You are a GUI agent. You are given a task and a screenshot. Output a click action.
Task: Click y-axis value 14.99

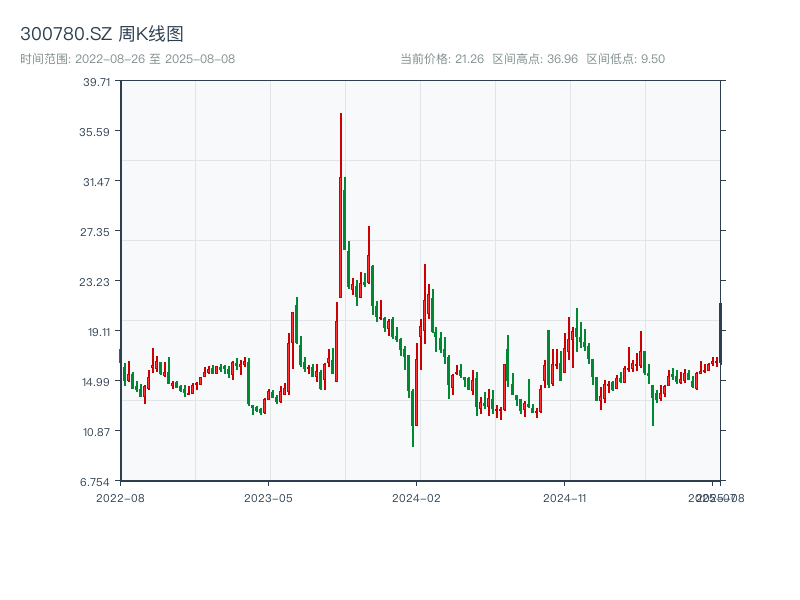96,382
